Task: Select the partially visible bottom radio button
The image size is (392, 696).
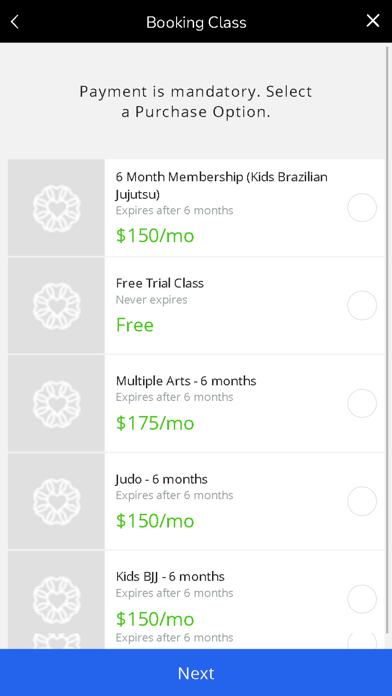Action: pos(362,641)
